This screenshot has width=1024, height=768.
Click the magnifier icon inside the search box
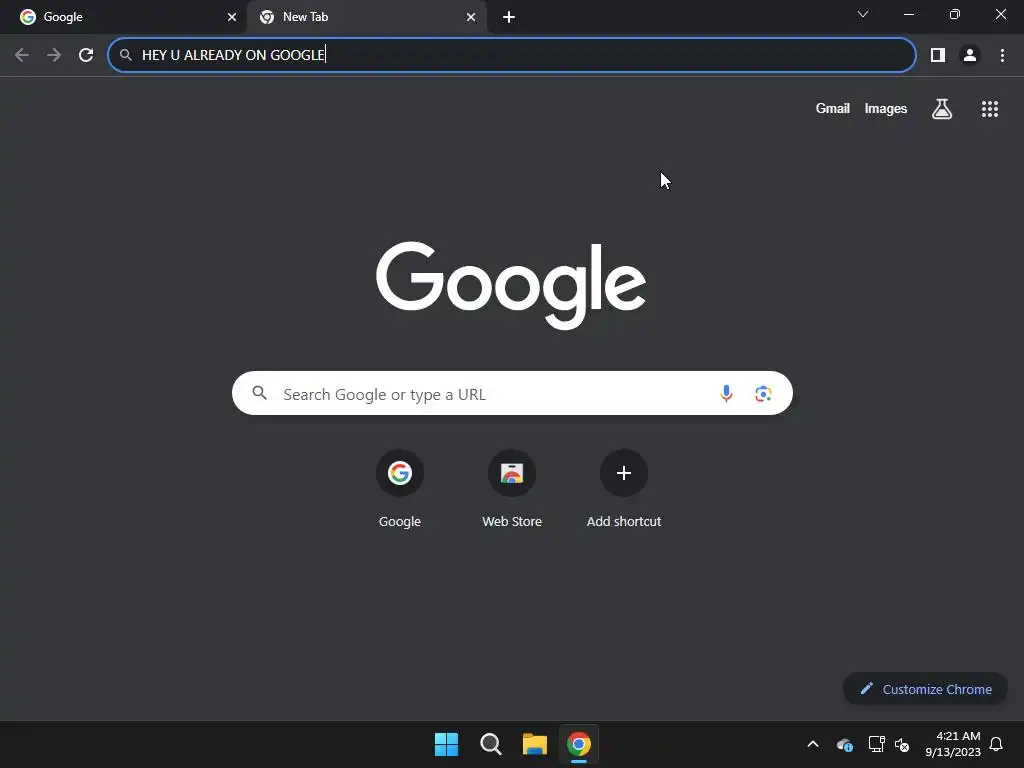(x=260, y=393)
